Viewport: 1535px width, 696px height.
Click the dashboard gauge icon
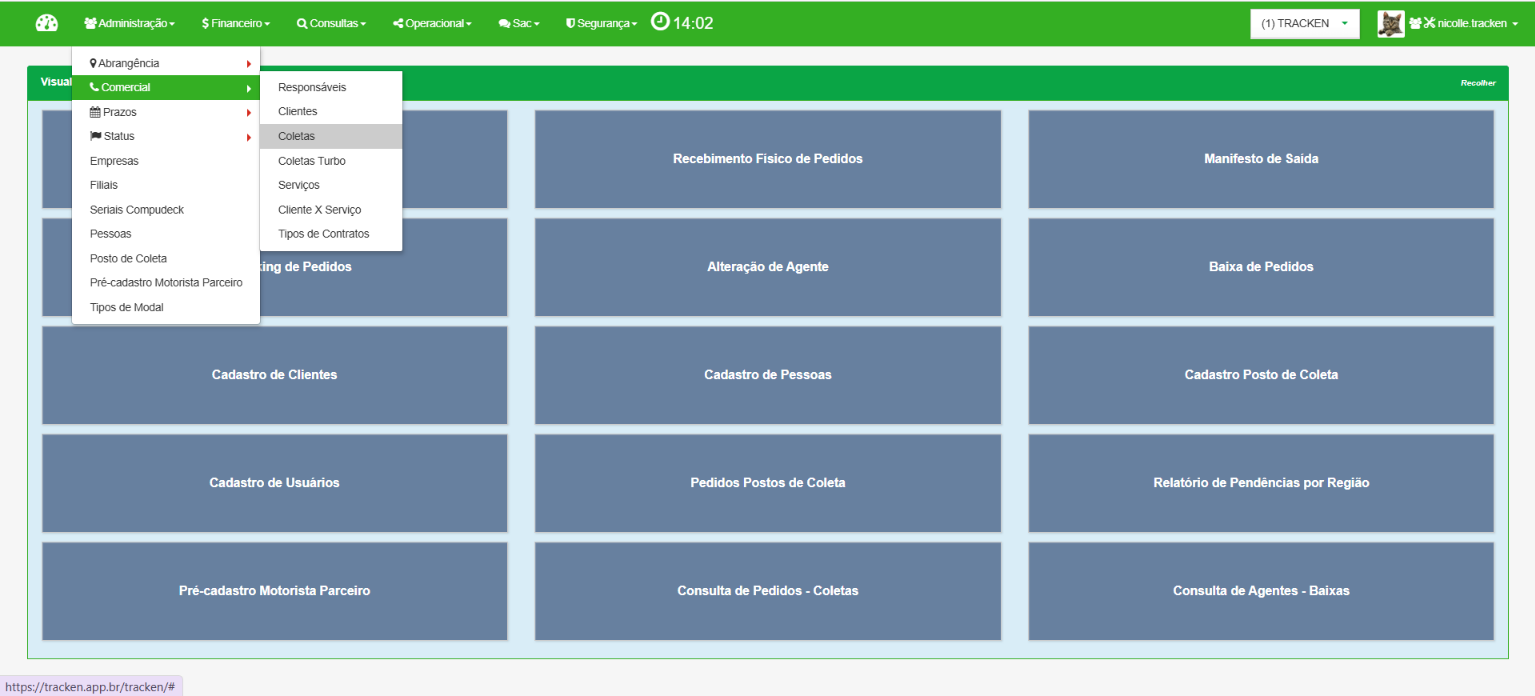click(x=47, y=23)
